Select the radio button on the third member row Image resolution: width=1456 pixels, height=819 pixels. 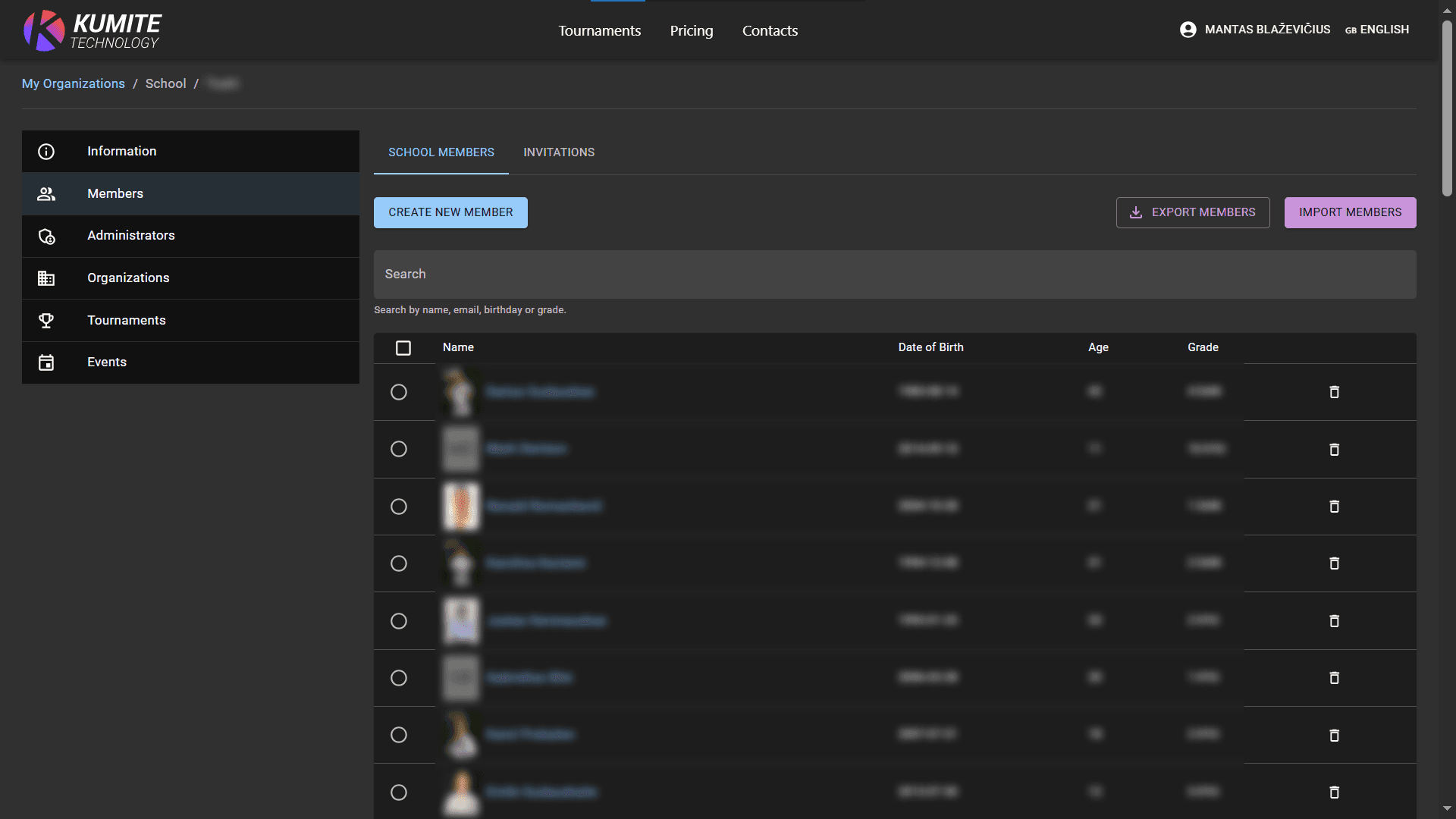click(x=399, y=506)
